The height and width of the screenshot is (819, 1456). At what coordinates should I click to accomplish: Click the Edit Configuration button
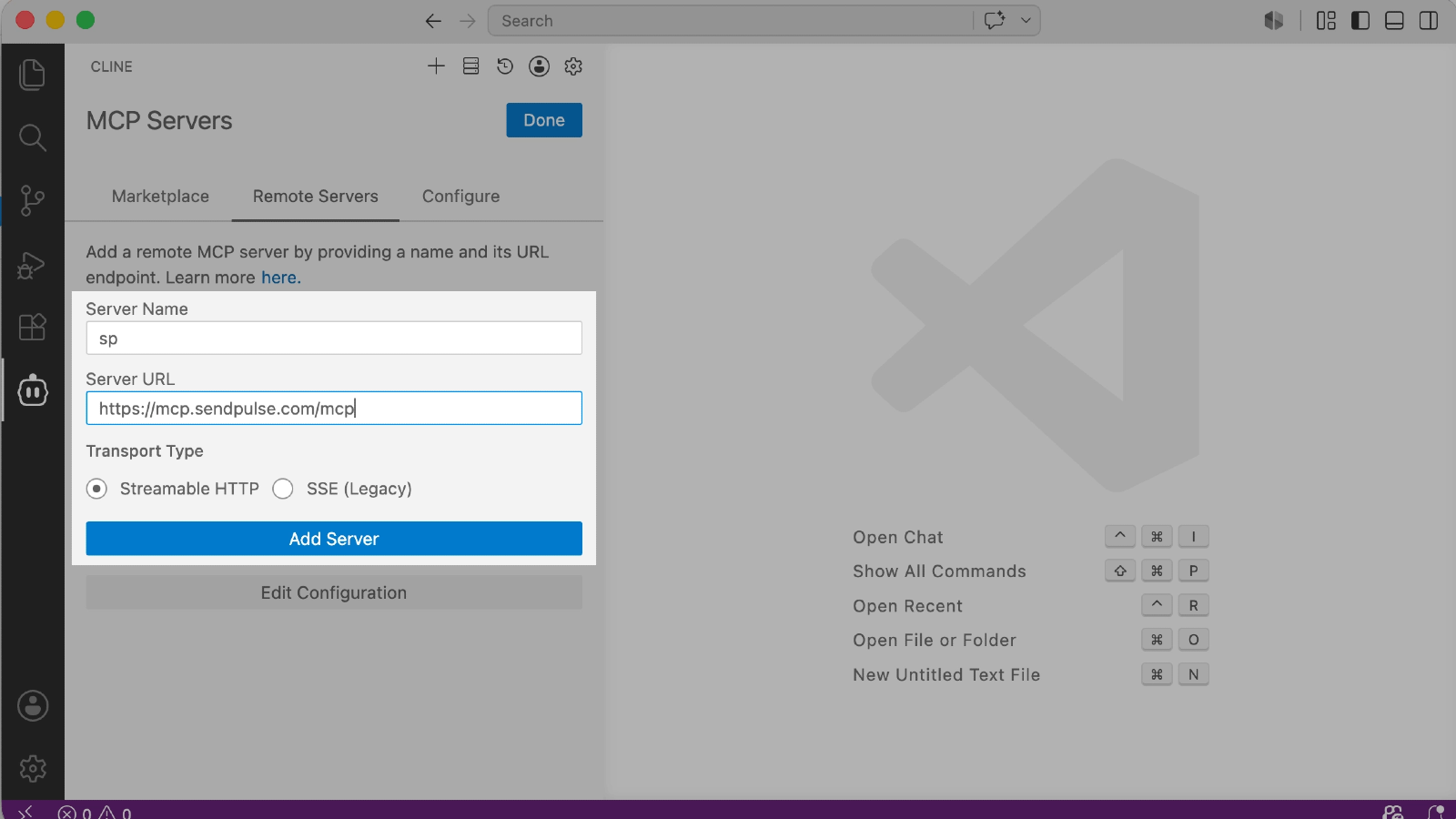334,592
